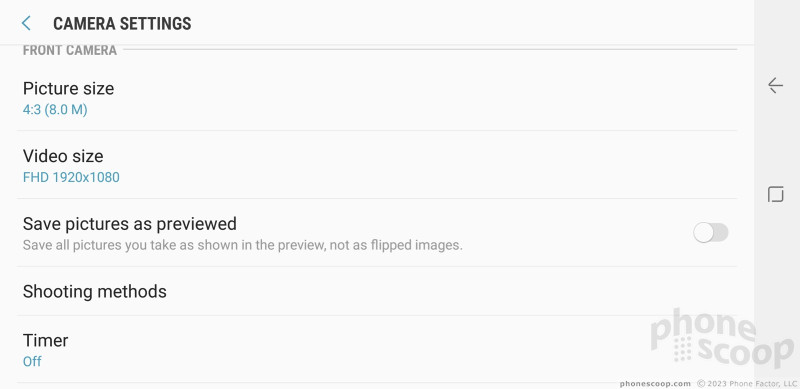Viewport: 800px width, 389px height.
Task: Tap the divider line after Front Camera
Action: (x=430, y=50)
